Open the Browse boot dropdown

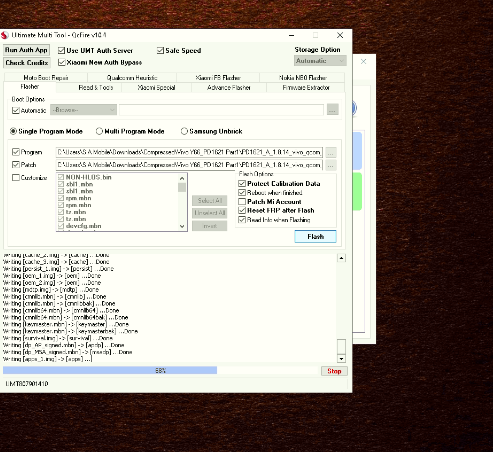(x=83, y=110)
